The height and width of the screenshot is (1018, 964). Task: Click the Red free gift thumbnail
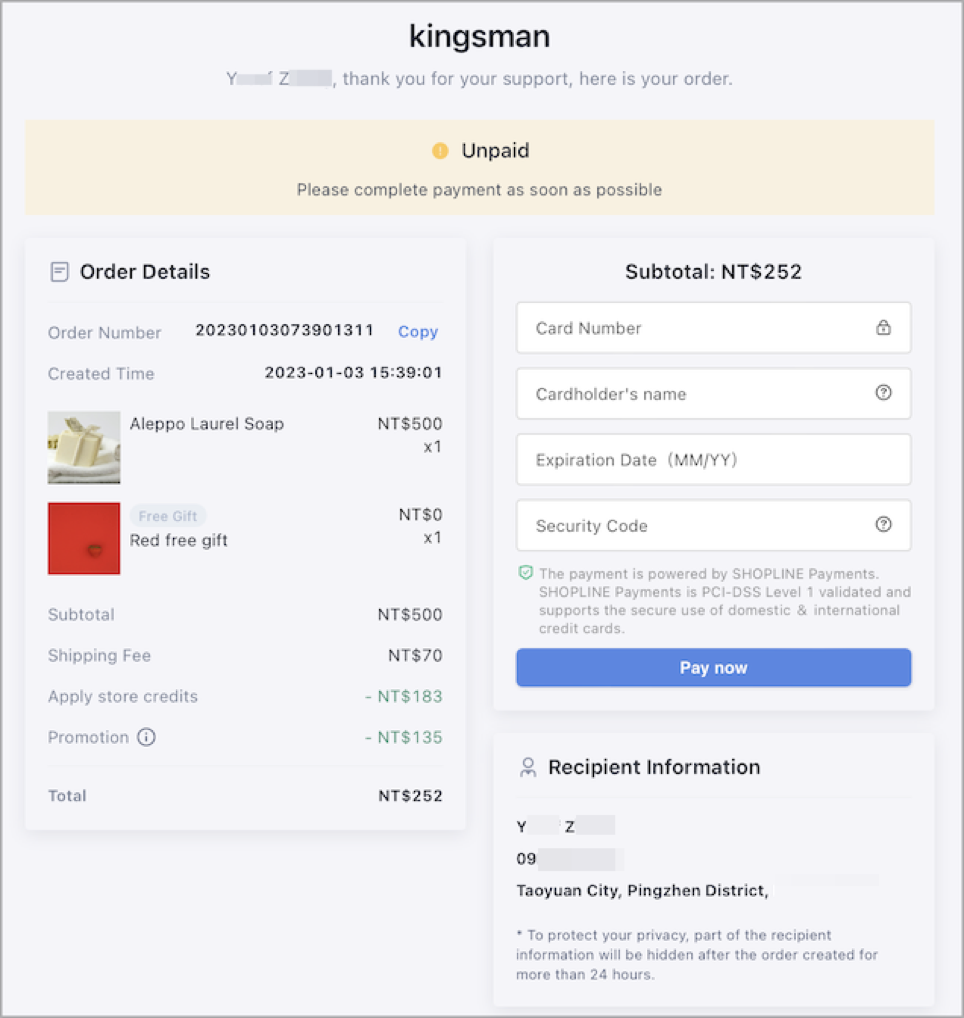pos(84,538)
